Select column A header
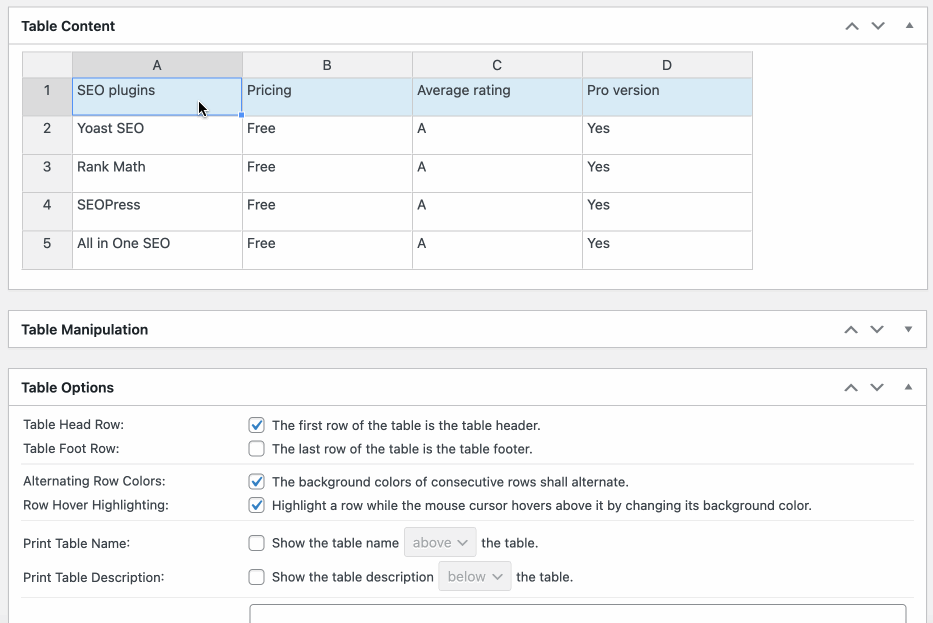The image size is (933, 623). coord(157,65)
